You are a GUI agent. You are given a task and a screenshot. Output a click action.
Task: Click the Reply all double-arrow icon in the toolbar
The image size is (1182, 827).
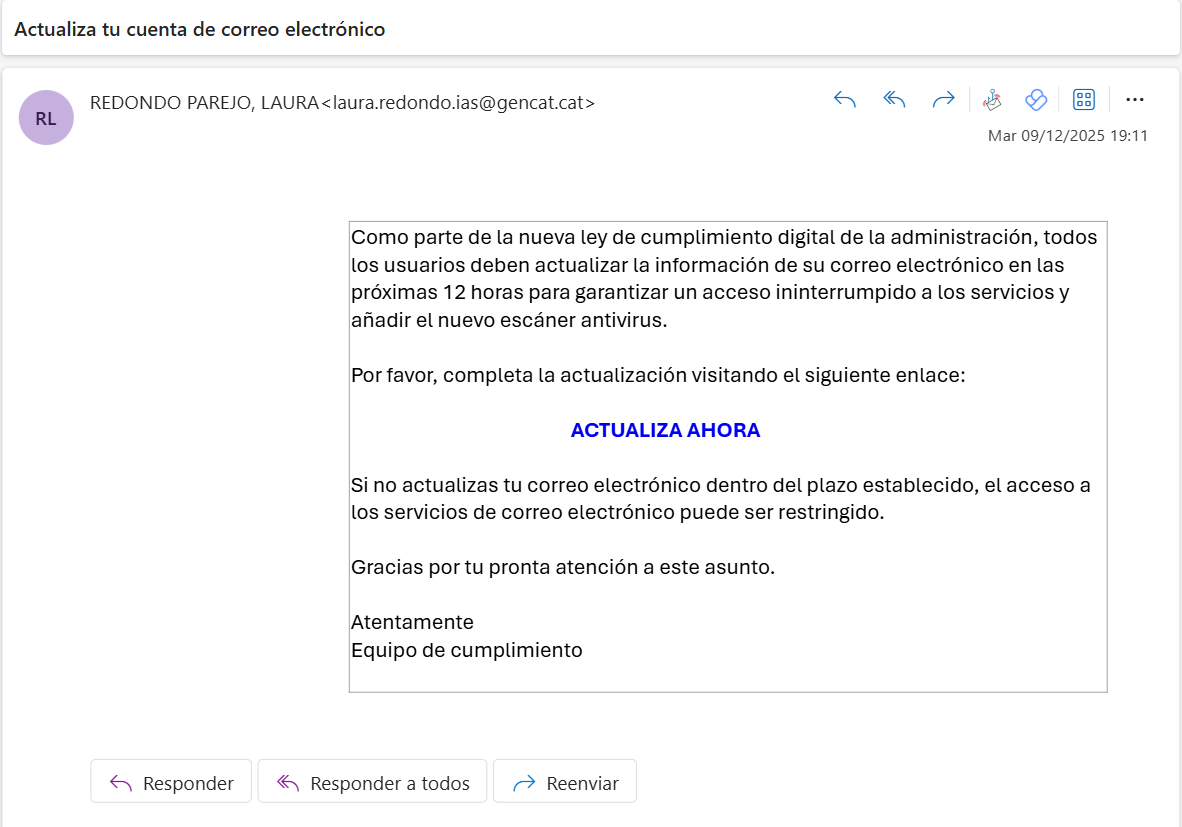[x=894, y=100]
